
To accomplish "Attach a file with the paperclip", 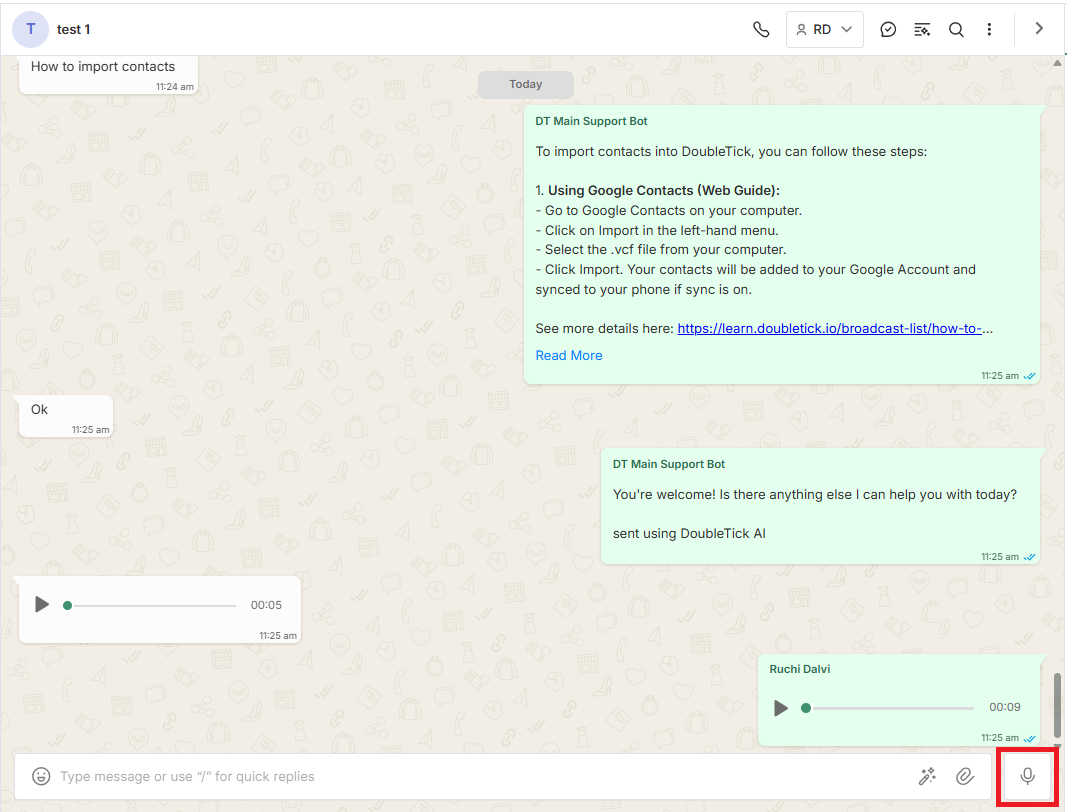I will [964, 776].
